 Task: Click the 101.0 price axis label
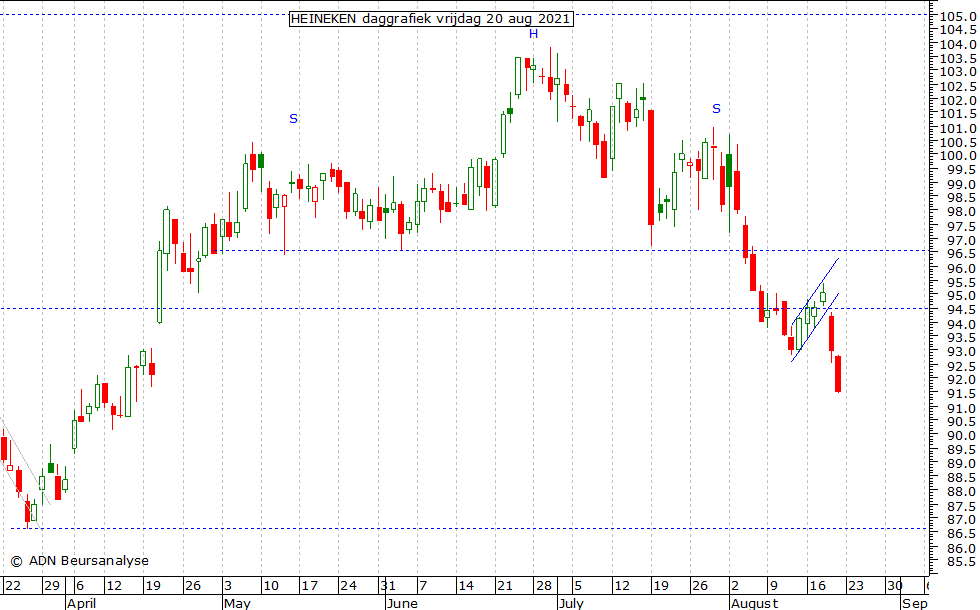coord(958,128)
